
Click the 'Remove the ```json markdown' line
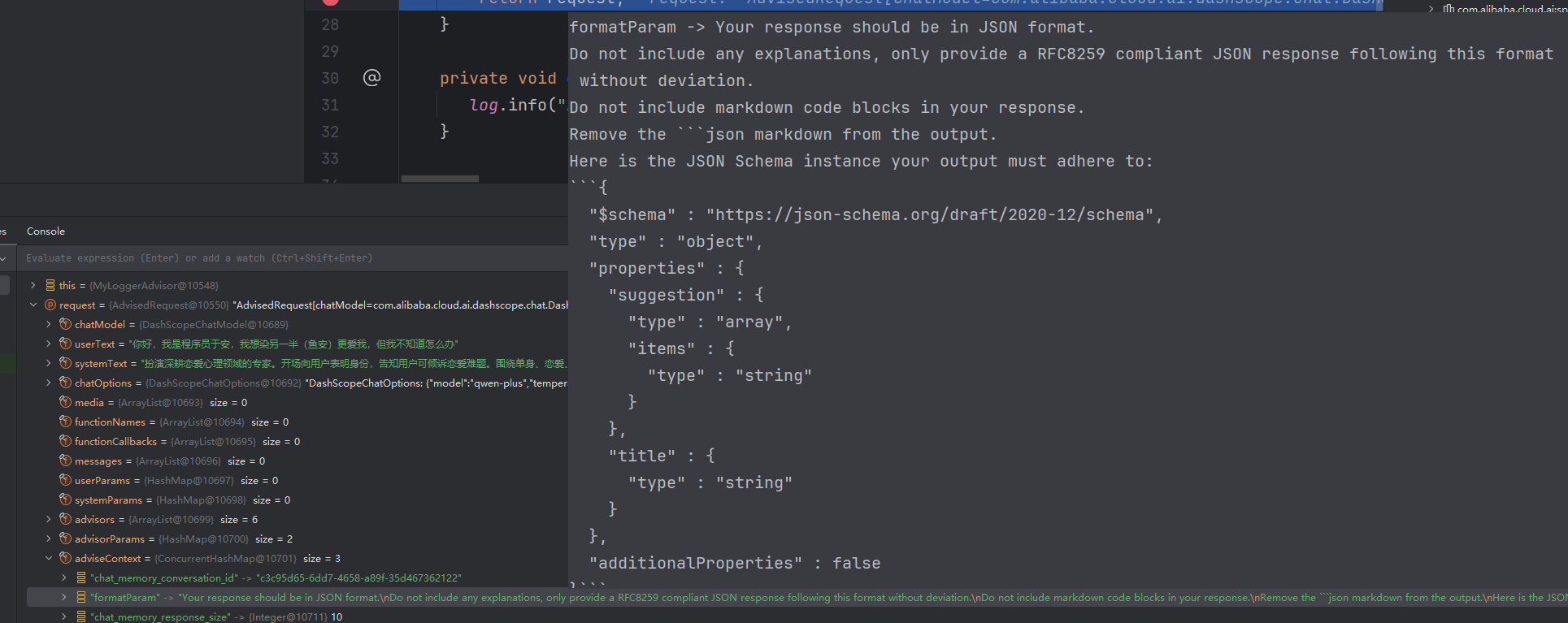(783, 134)
